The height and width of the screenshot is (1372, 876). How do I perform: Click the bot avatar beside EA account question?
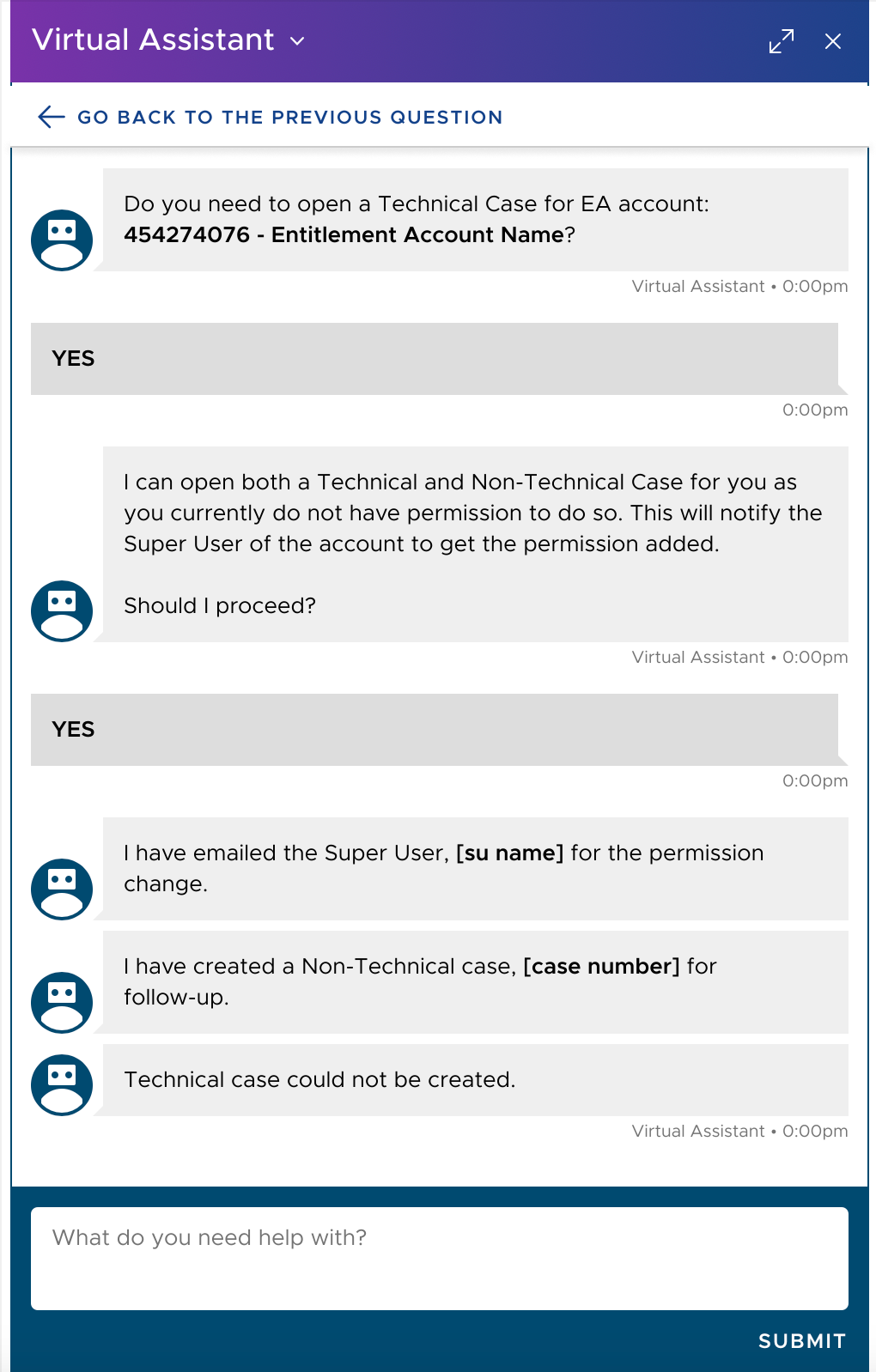(62, 240)
